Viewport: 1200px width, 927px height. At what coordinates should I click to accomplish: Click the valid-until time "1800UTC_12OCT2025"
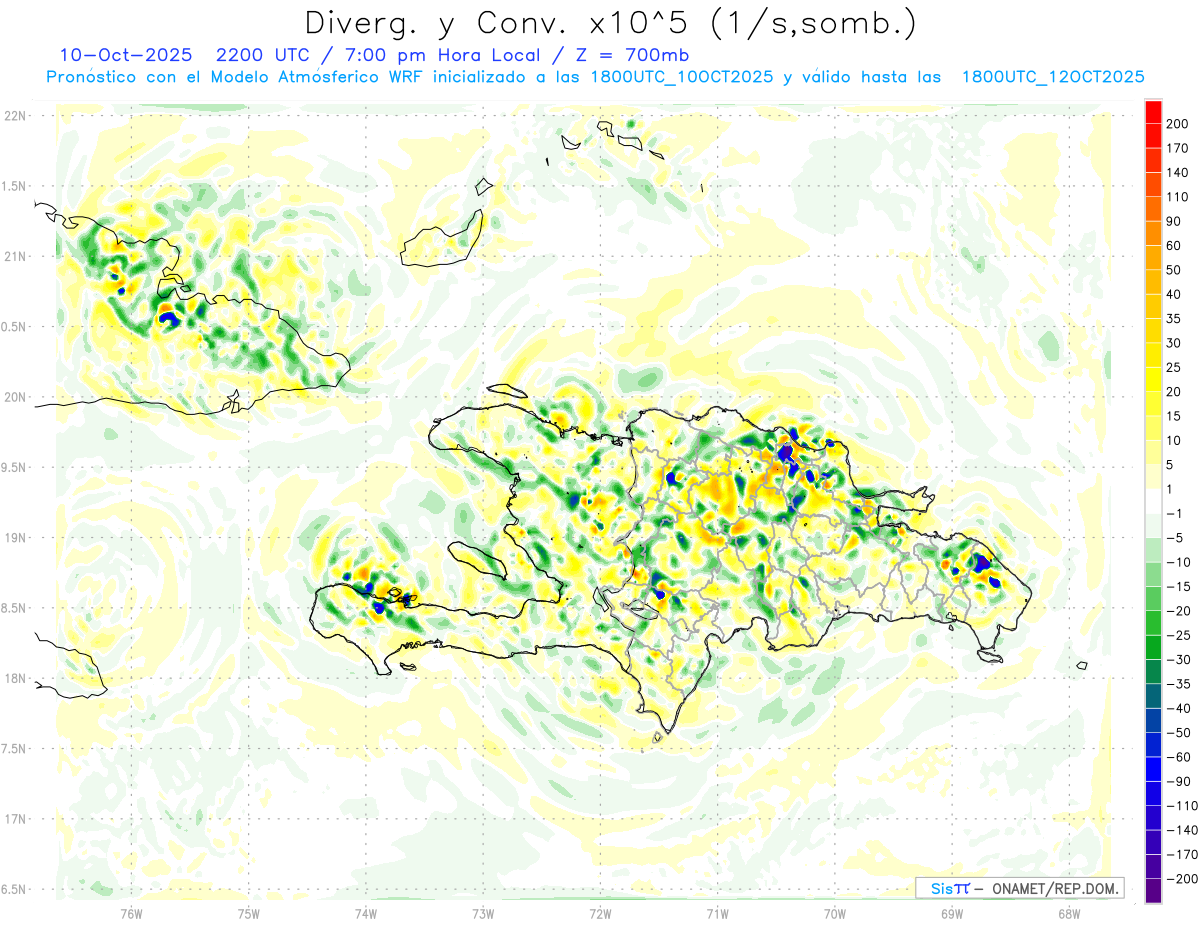pos(1052,77)
